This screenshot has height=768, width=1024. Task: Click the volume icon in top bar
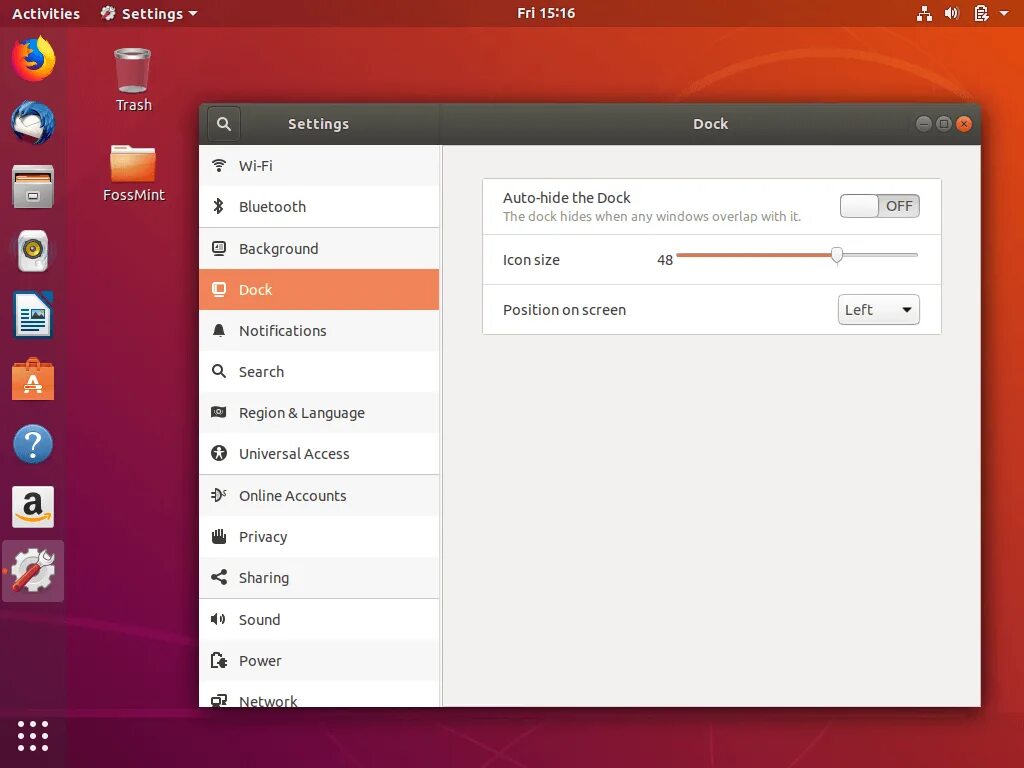click(x=952, y=13)
